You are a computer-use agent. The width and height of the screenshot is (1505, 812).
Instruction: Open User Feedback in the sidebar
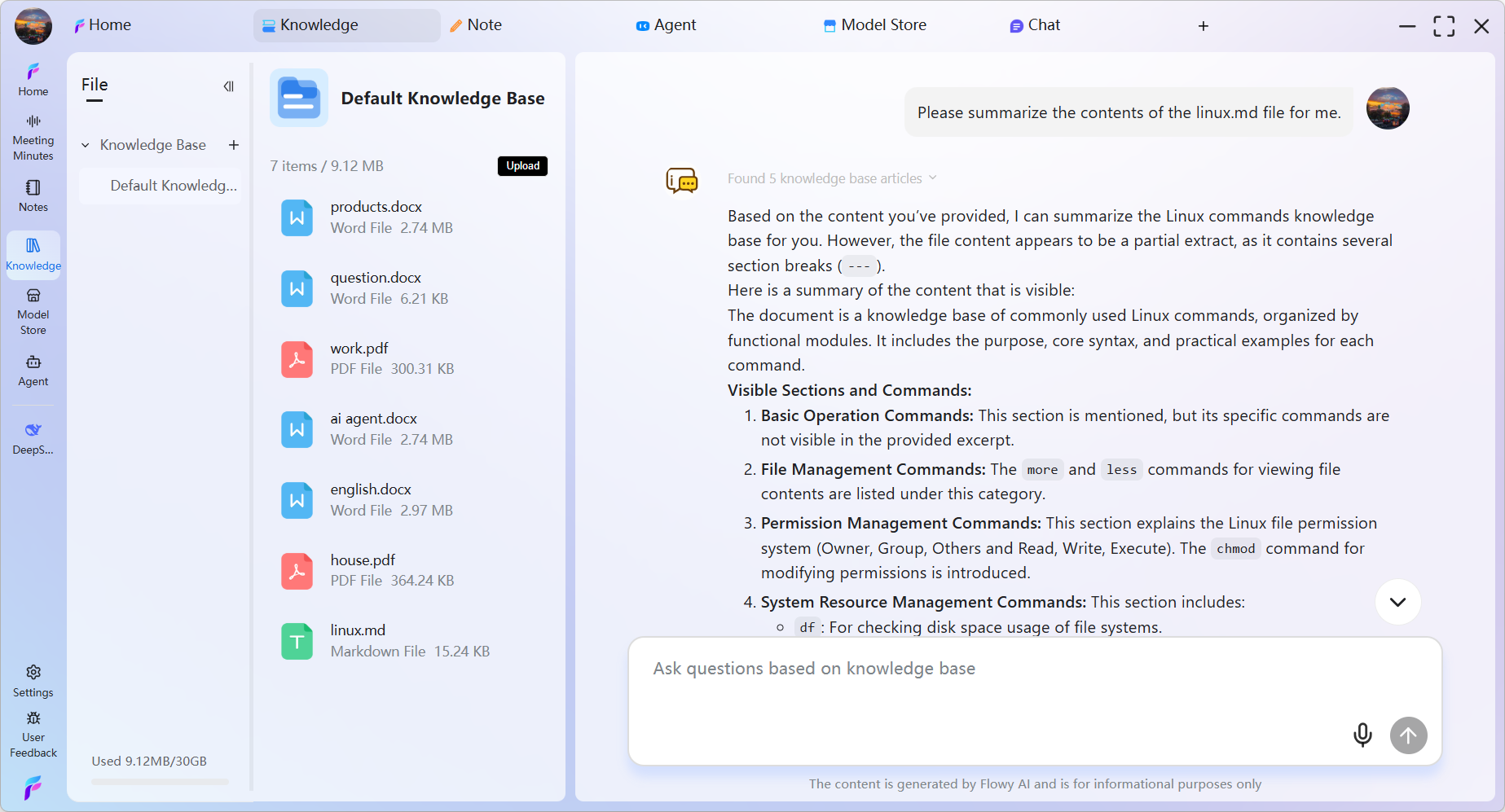pyautogui.click(x=33, y=733)
